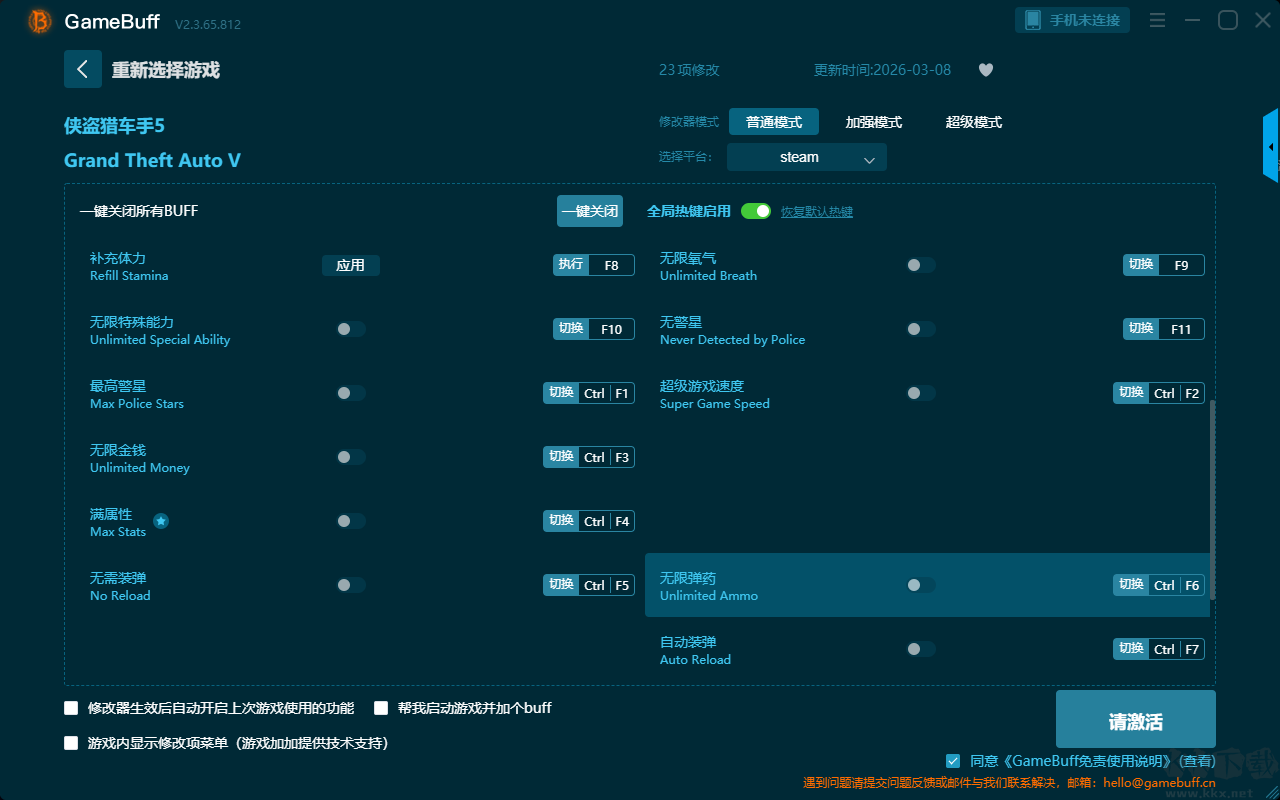Image resolution: width=1280 pixels, height=800 pixels.
Task: Click the Ctrl F3 hotkey for Unlimited Money
Action: (589, 457)
